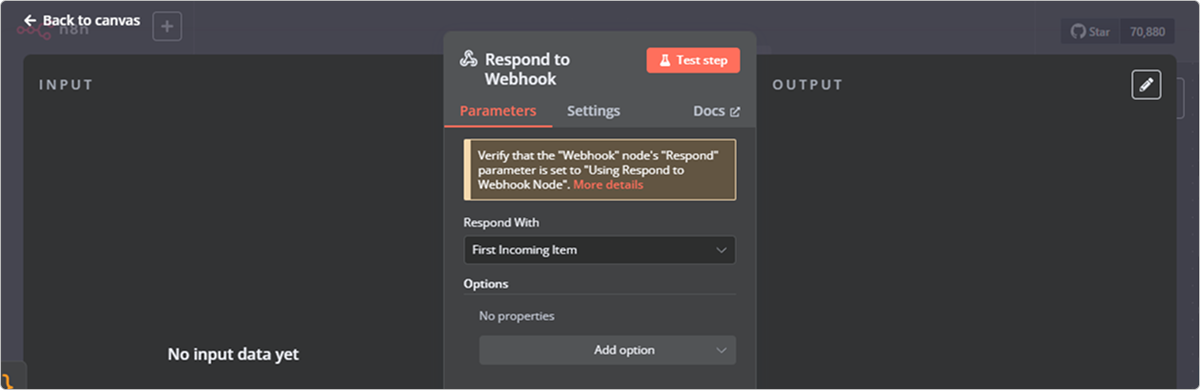Switch to the Settings tab
Image resolution: width=1200 pixels, height=390 pixels.
pos(593,111)
